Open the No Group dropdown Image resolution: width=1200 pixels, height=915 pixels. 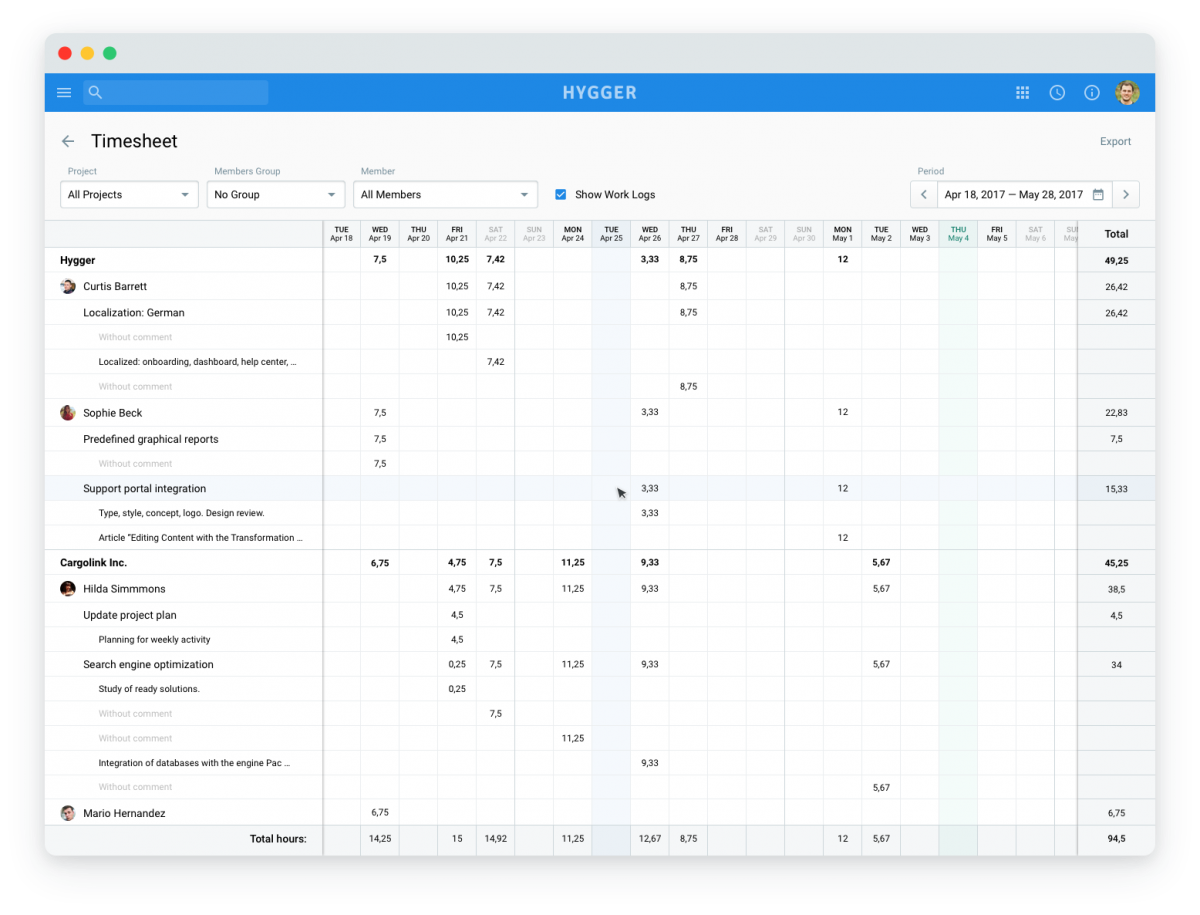pos(276,195)
